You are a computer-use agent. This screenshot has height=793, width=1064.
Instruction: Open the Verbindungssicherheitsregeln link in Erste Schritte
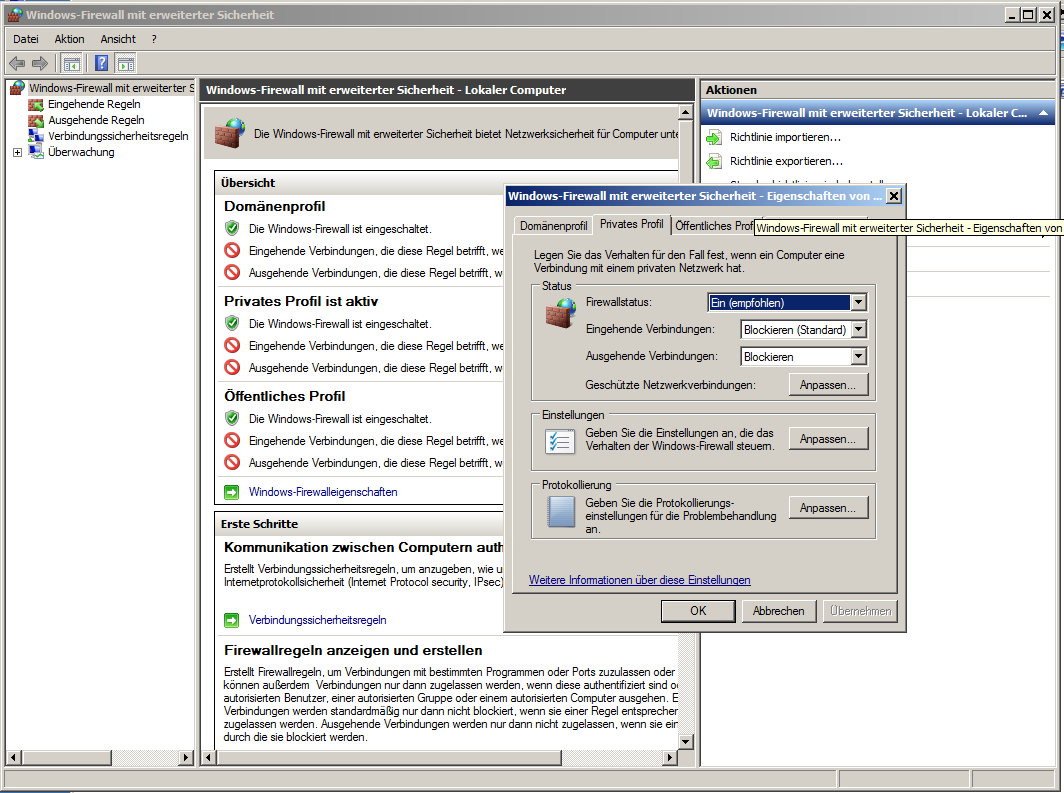tap(318, 620)
